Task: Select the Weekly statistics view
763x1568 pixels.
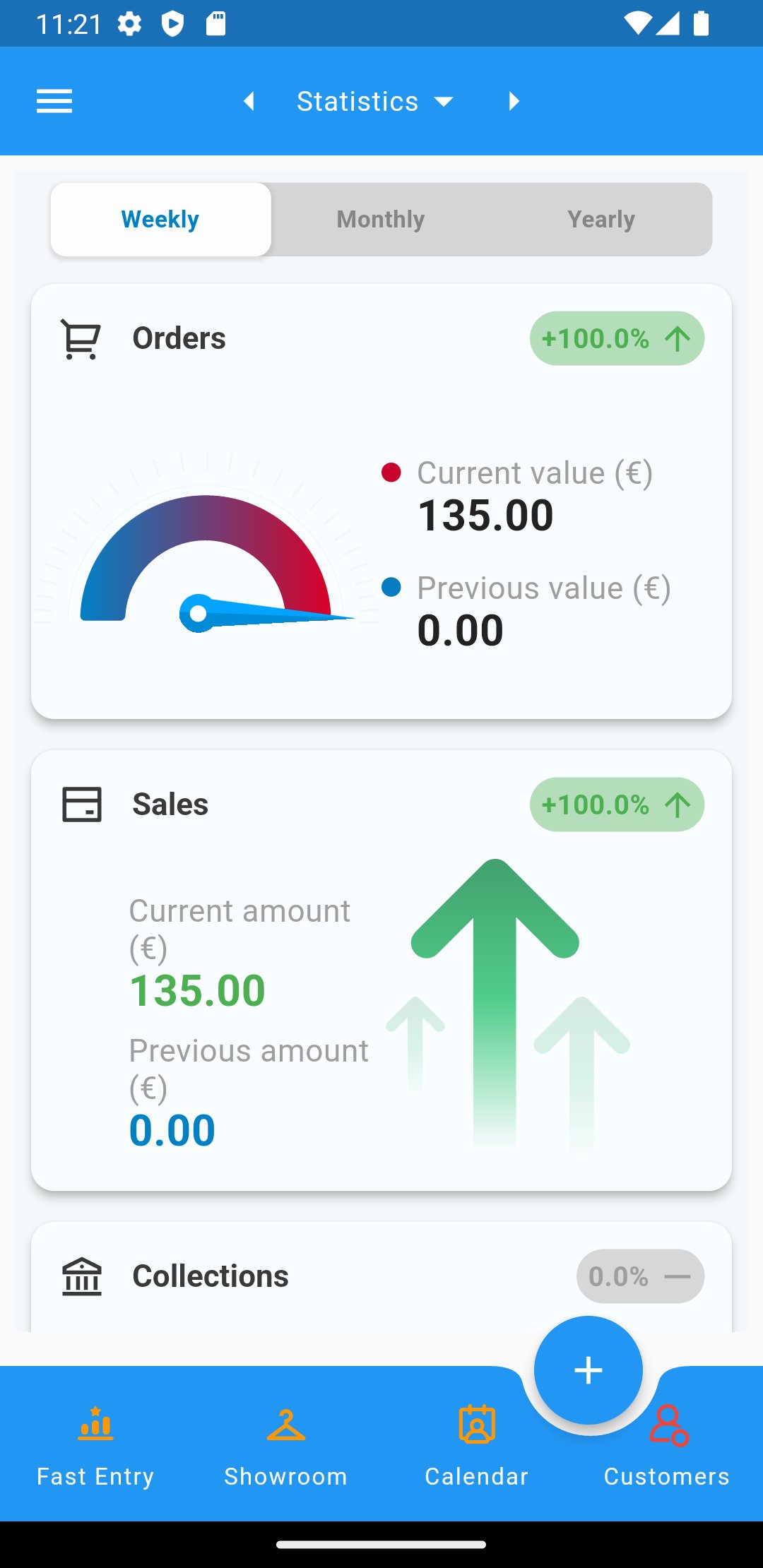Action: [160, 219]
